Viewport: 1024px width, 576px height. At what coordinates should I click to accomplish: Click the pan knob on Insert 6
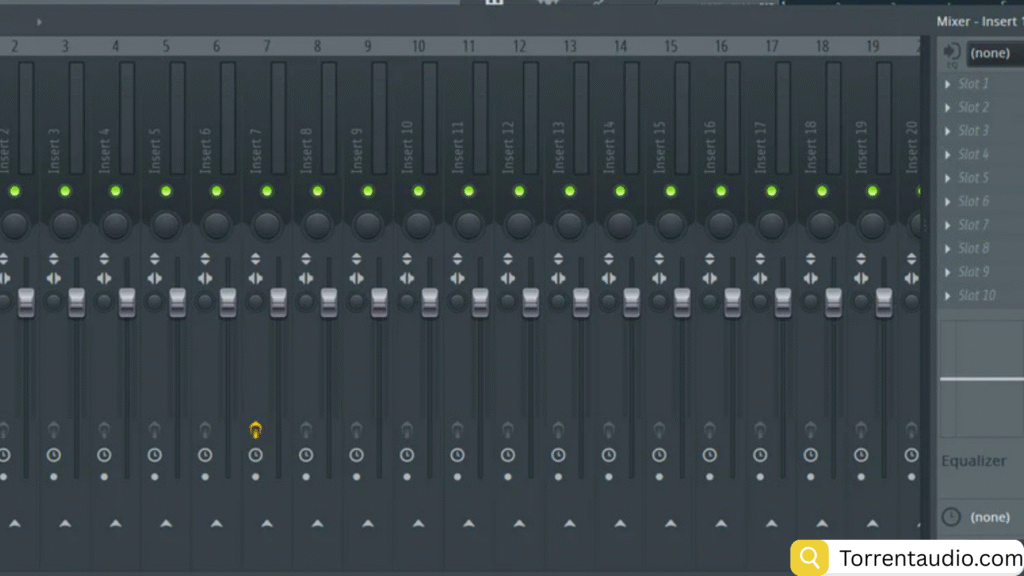217,224
